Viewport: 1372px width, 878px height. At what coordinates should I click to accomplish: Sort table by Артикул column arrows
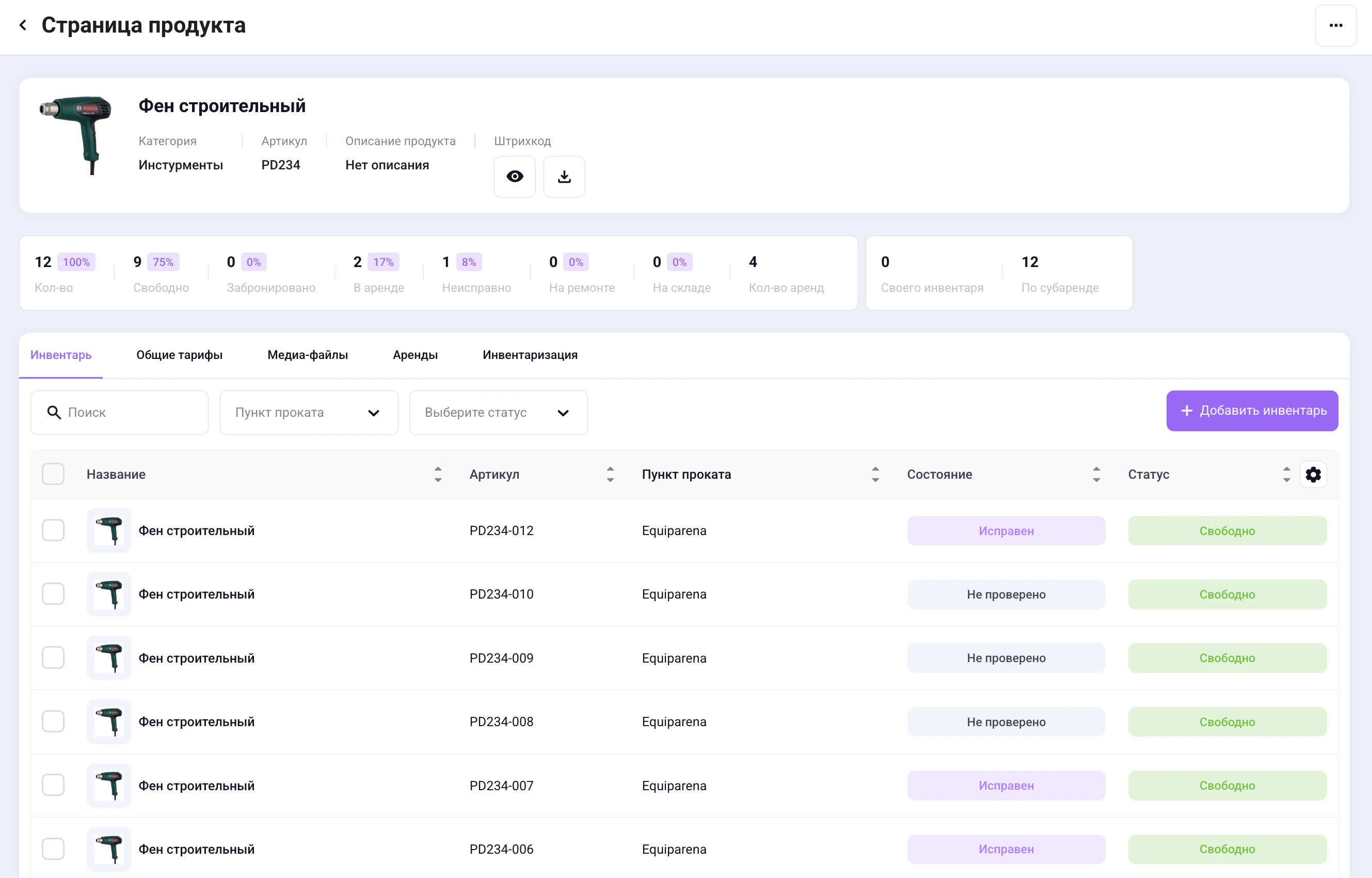pyautogui.click(x=610, y=474)
